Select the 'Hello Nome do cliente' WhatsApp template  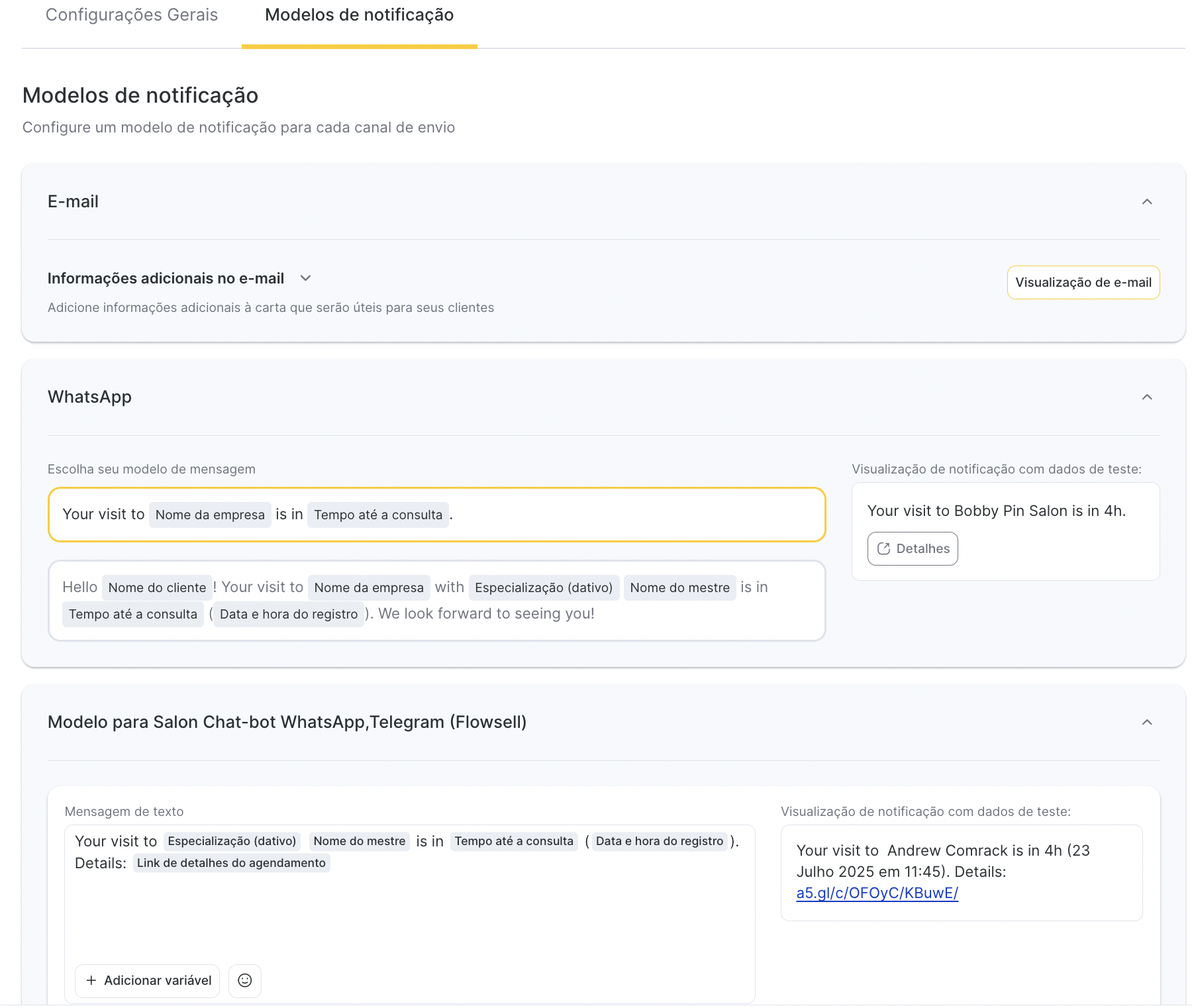pyautogui.click(x=436, y=601)
